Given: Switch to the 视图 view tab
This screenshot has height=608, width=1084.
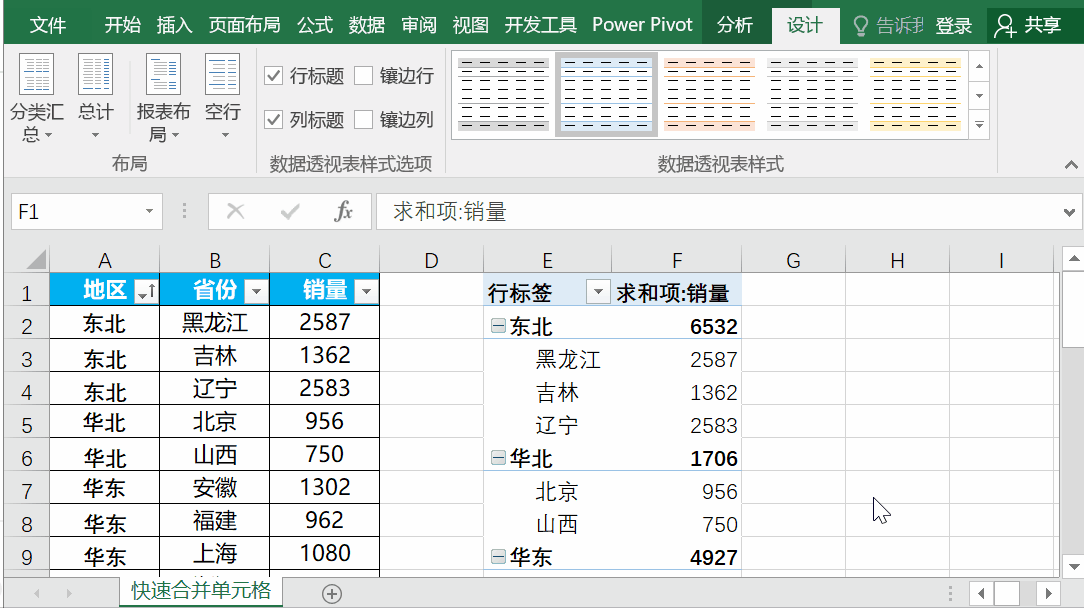Looking at the screenshot, I should pos(470,26).
